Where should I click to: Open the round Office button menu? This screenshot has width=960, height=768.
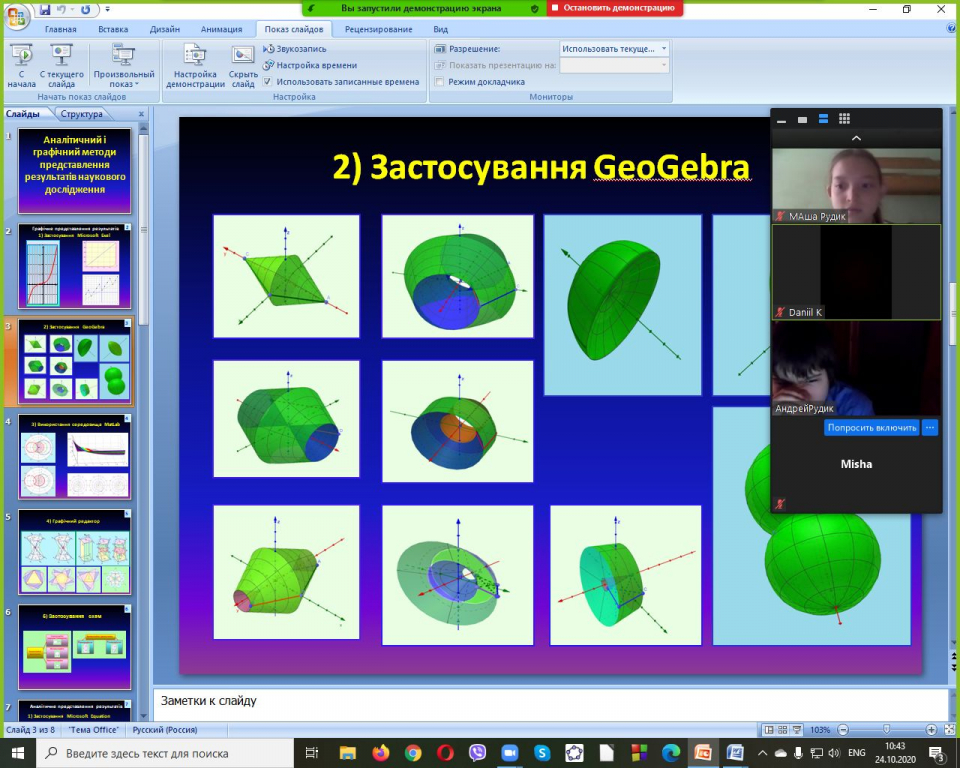click(x=16, y=17)
